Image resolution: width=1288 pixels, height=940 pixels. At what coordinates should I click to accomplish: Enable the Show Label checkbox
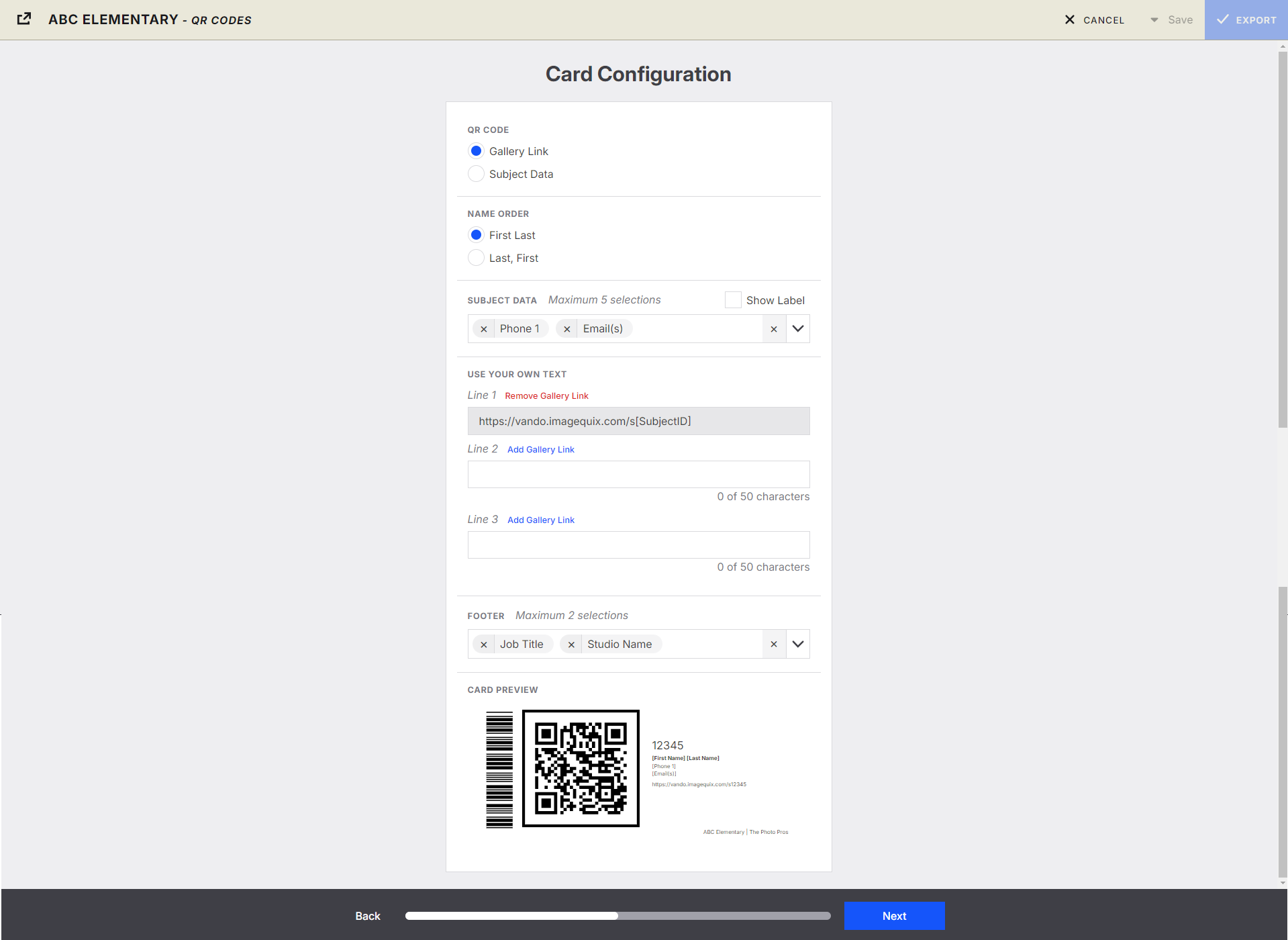733,300
